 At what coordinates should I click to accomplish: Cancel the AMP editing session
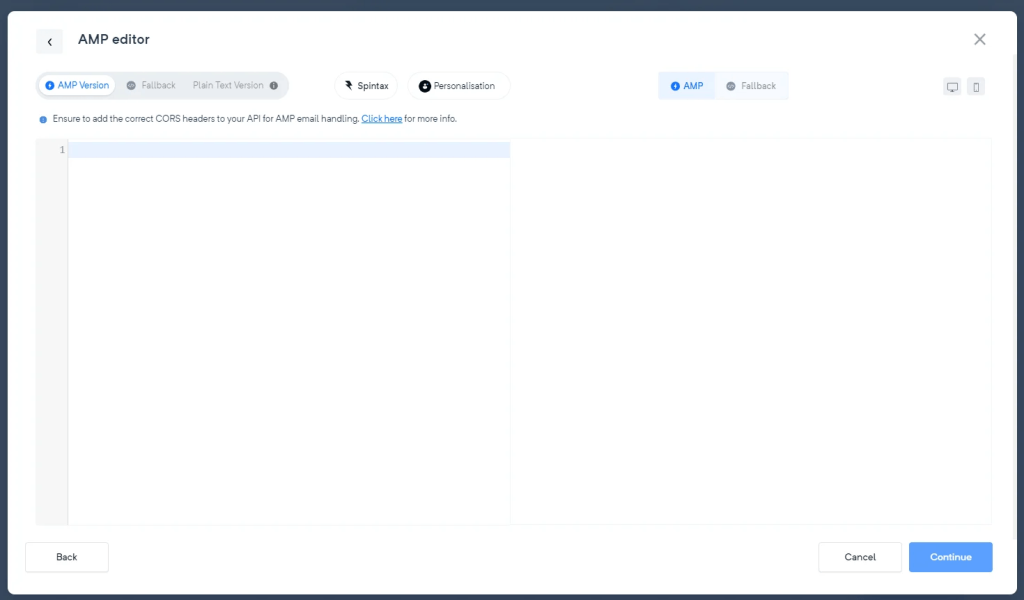(x=859, y=557)
